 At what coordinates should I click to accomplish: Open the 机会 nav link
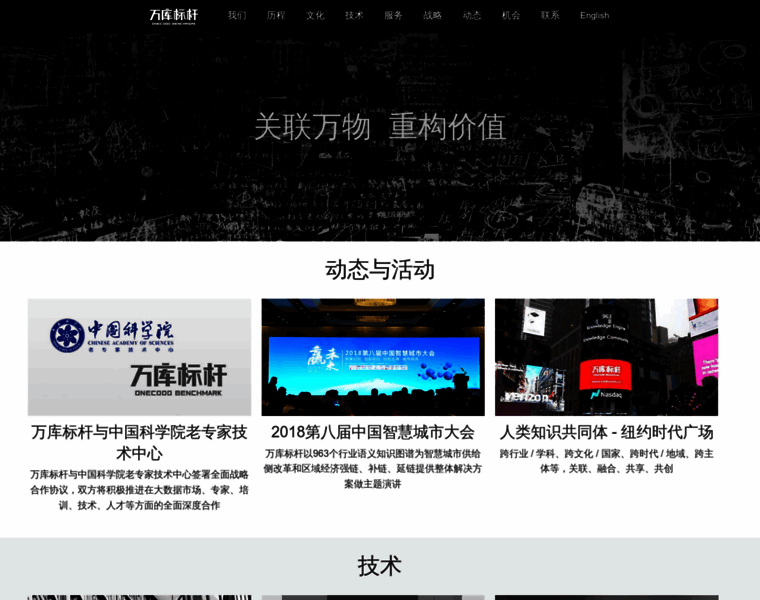[511, 16]
